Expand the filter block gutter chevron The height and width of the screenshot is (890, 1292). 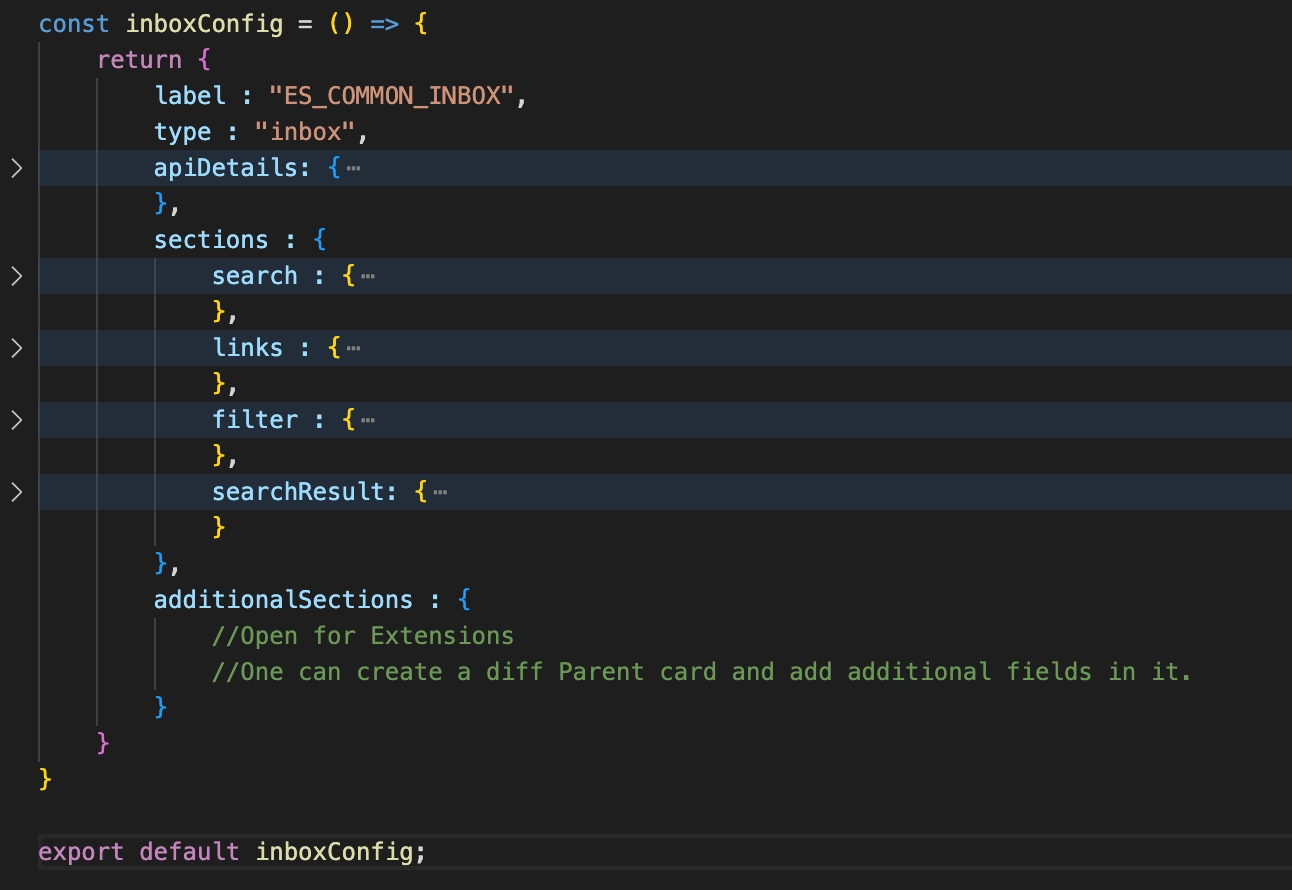click(16, 420)
